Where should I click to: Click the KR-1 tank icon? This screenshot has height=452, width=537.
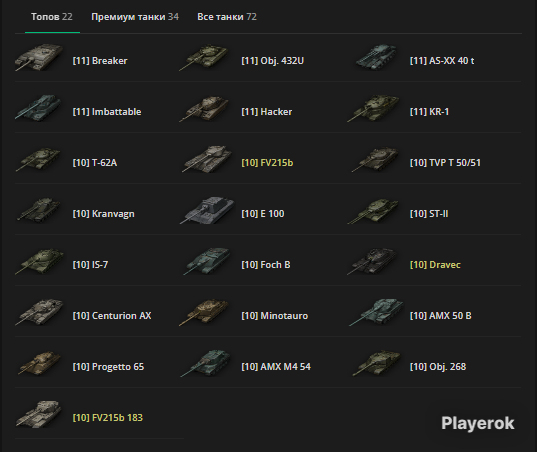point(373,108)
